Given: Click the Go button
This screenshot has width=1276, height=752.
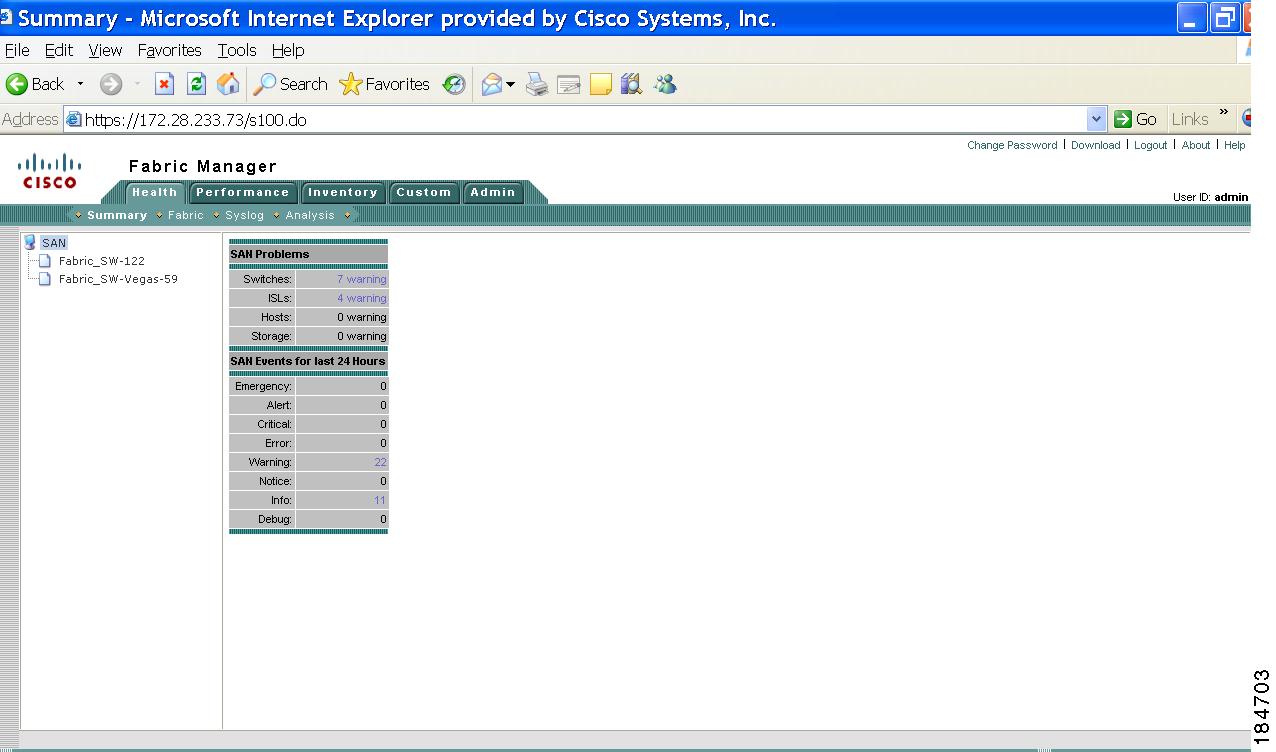Looking at the screenshot, I should 1136,119.
